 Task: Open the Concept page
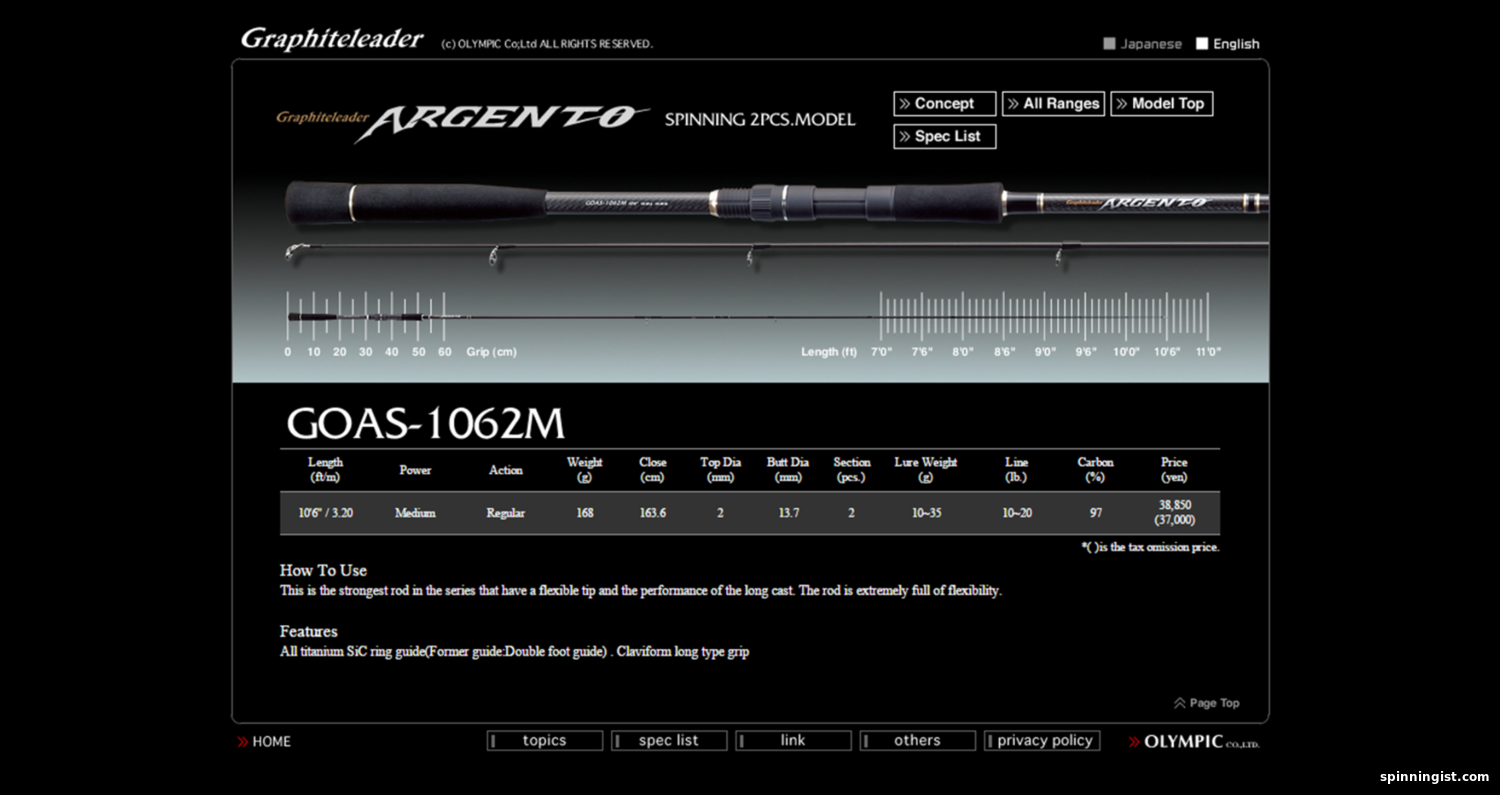pyautogui.click(x=944, y=104)
